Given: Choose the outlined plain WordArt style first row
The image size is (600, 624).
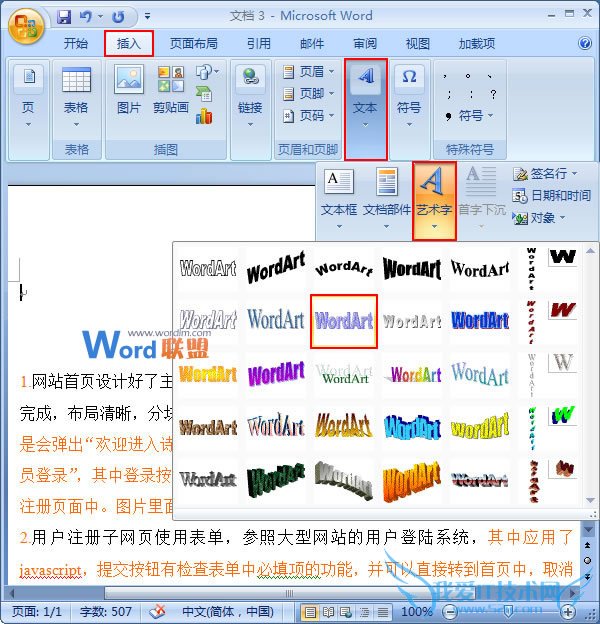Looking at the screenshot, I should click(x=208, y=269).
